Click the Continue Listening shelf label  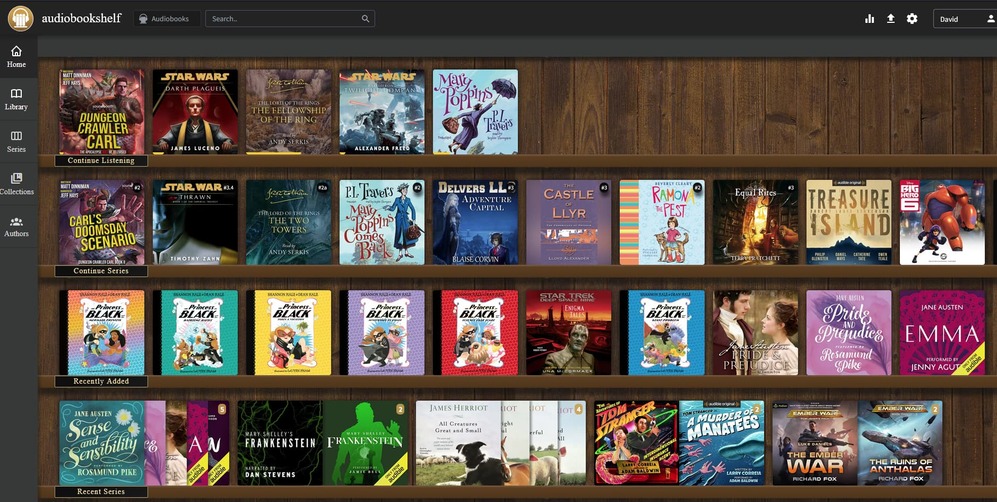[x=101, y=161]
